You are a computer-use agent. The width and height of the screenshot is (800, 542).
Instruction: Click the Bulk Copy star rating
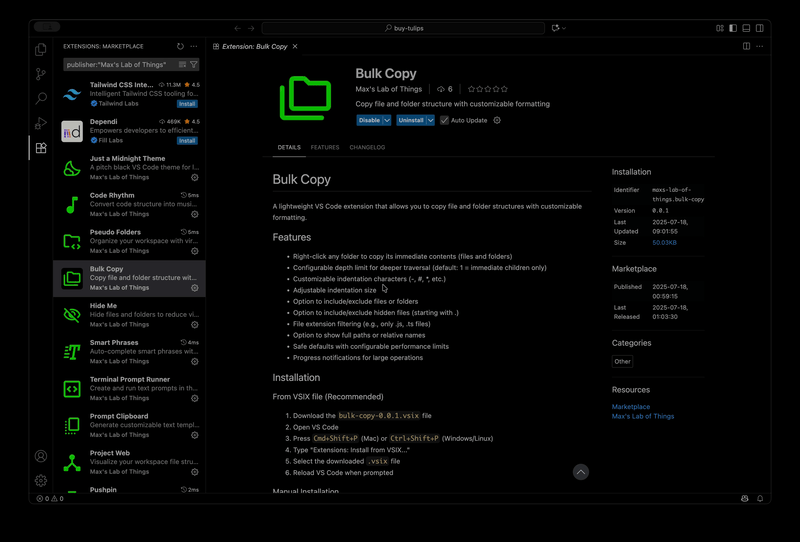click(x=488, y=89)
